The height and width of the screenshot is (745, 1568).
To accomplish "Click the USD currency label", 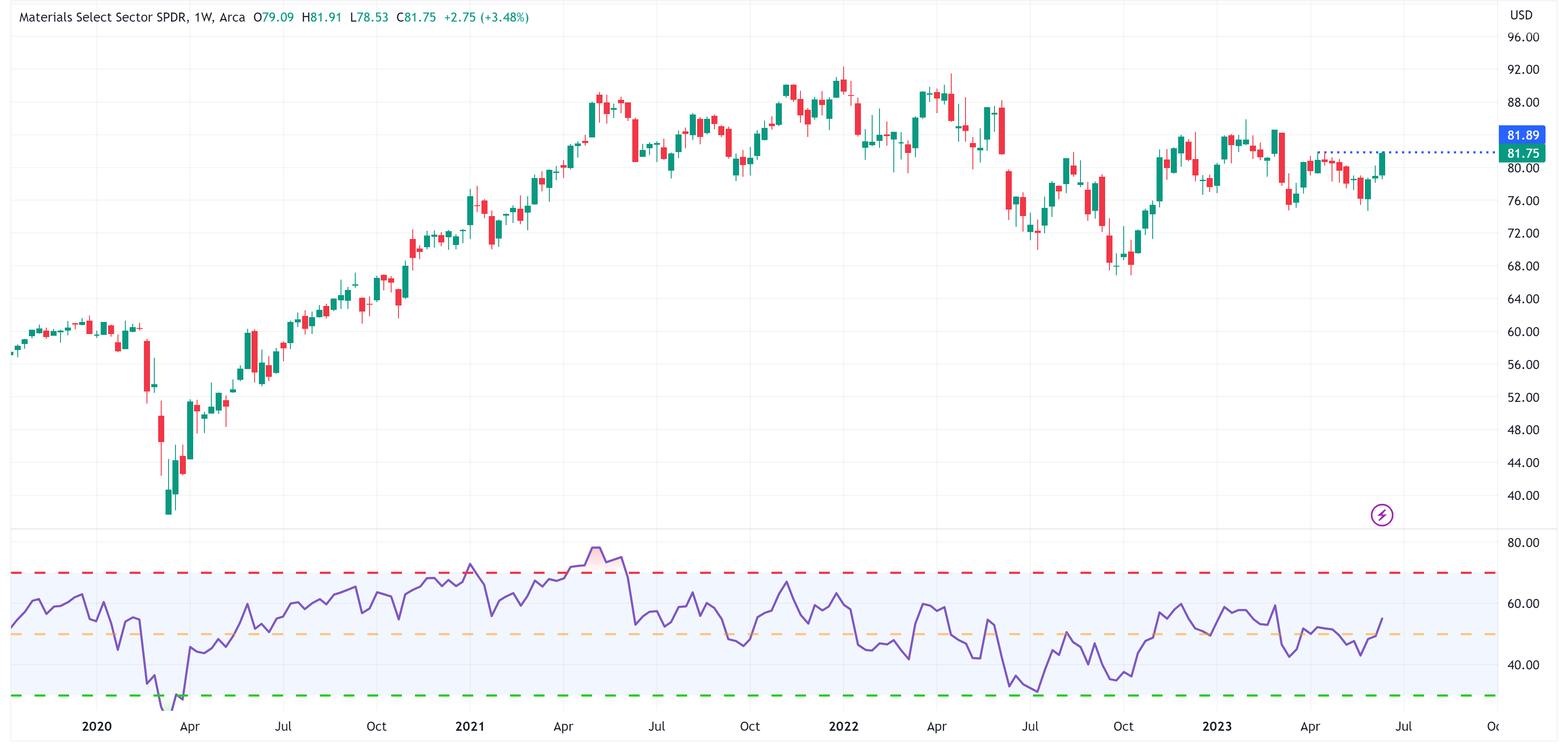I will point(1520,15).
